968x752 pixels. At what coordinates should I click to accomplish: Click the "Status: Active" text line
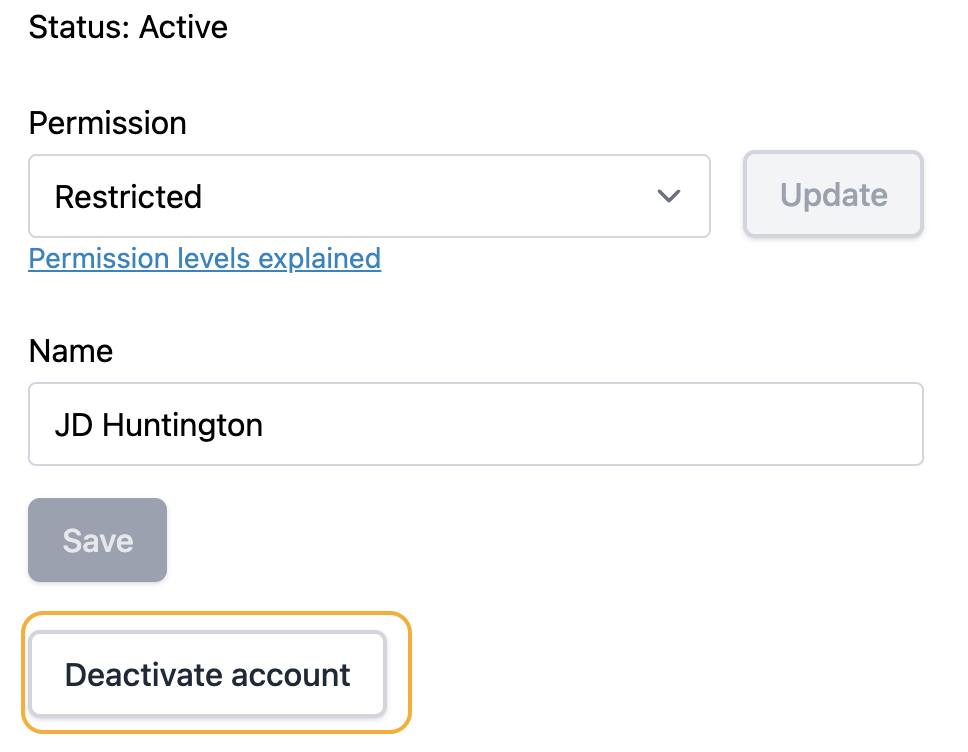point(128,27)
